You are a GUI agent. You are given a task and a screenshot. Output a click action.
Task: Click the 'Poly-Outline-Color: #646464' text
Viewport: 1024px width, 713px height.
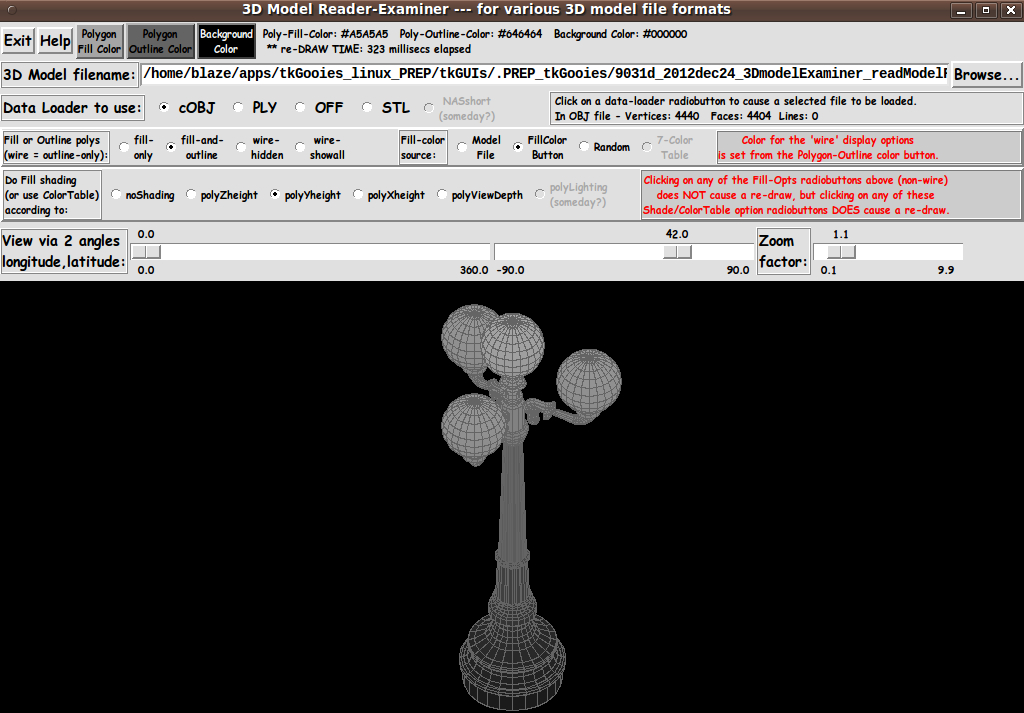471,34
